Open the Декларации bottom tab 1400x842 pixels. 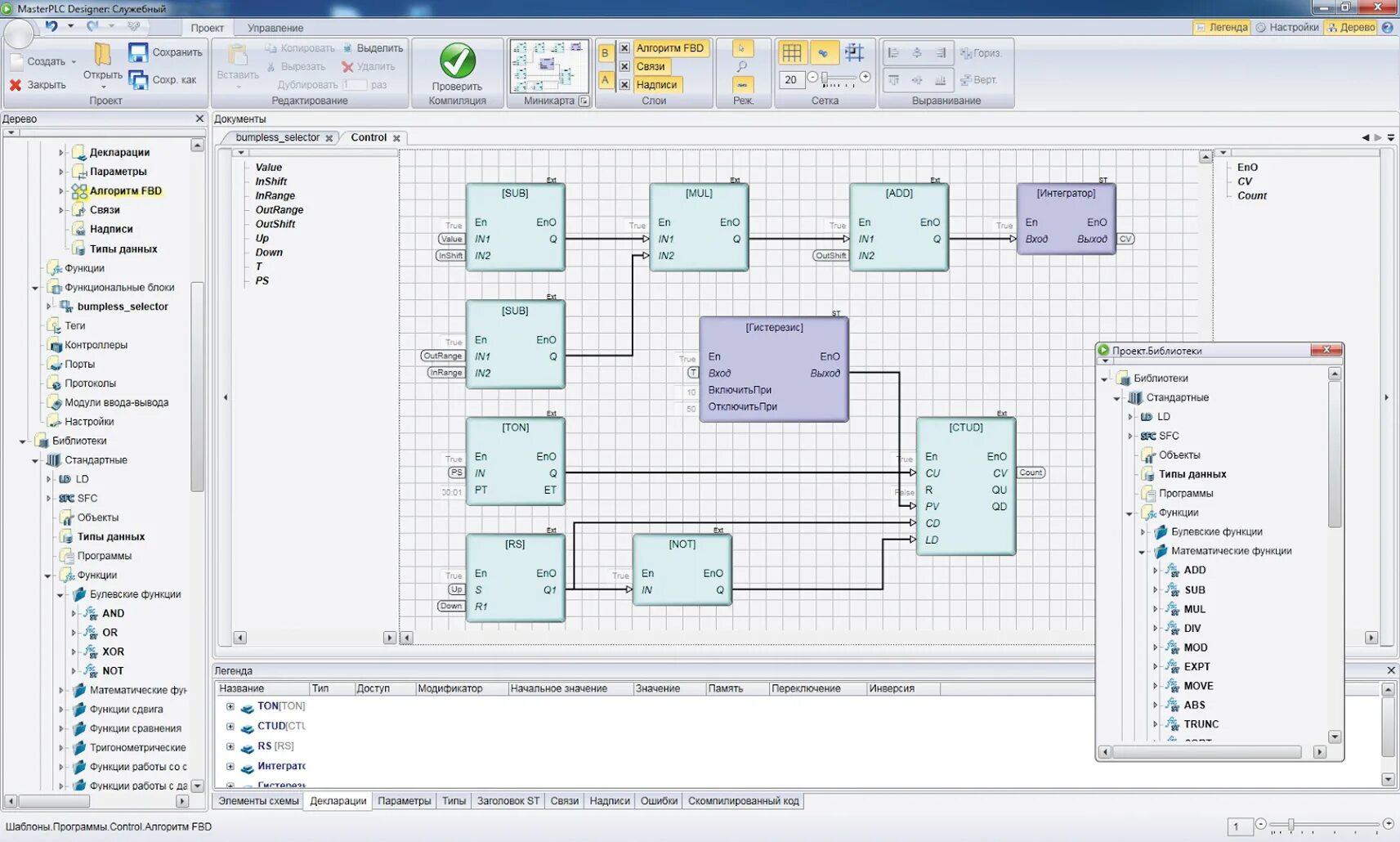338,801
